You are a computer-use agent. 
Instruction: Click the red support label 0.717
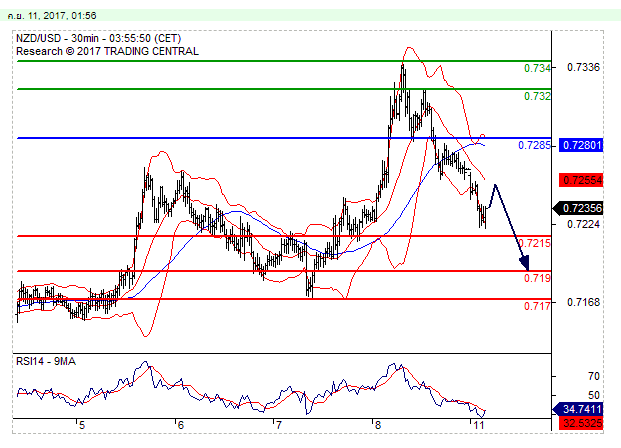point(537,306)
